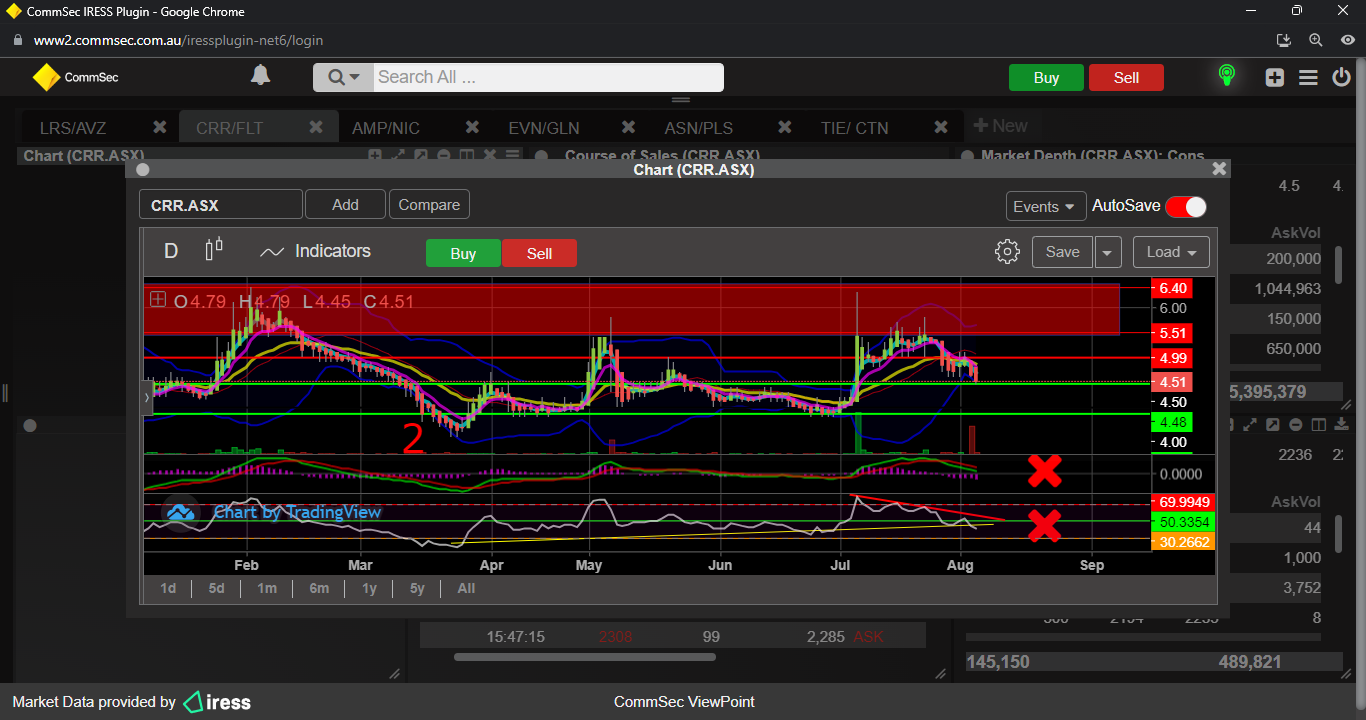This screenshot has height=720, width=1366.
Task: Open chart settings gear
Action: tap(1007, 251)
